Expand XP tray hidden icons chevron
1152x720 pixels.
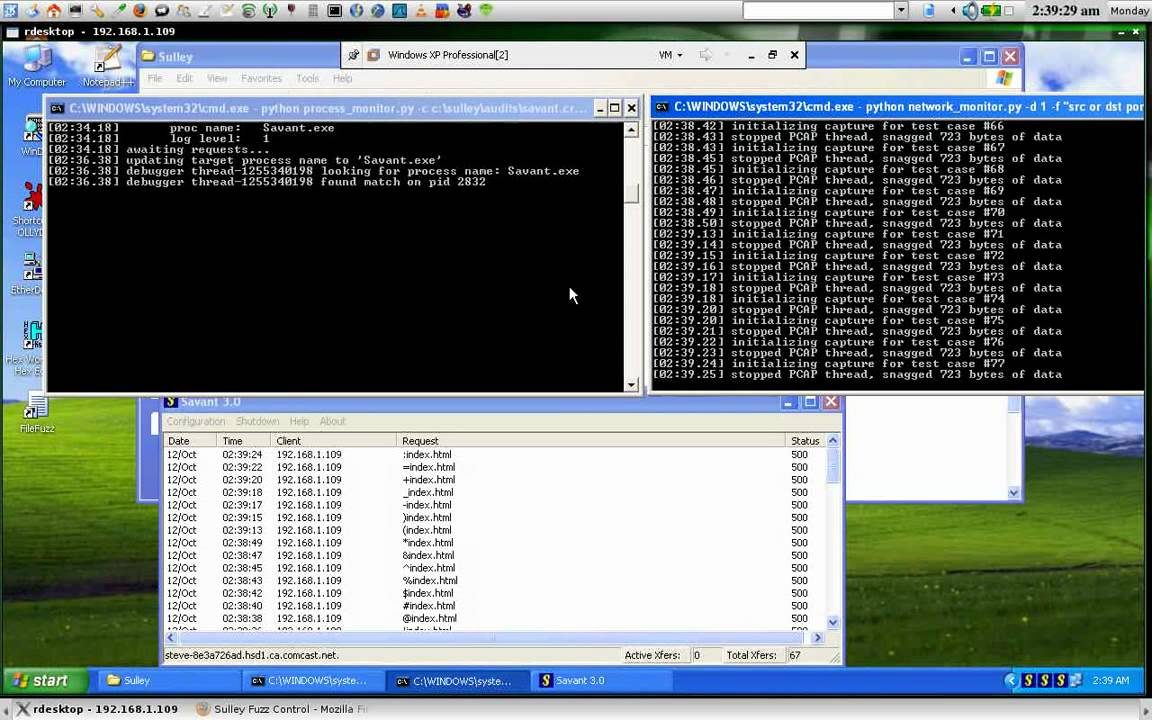(x=1010, y=681)
